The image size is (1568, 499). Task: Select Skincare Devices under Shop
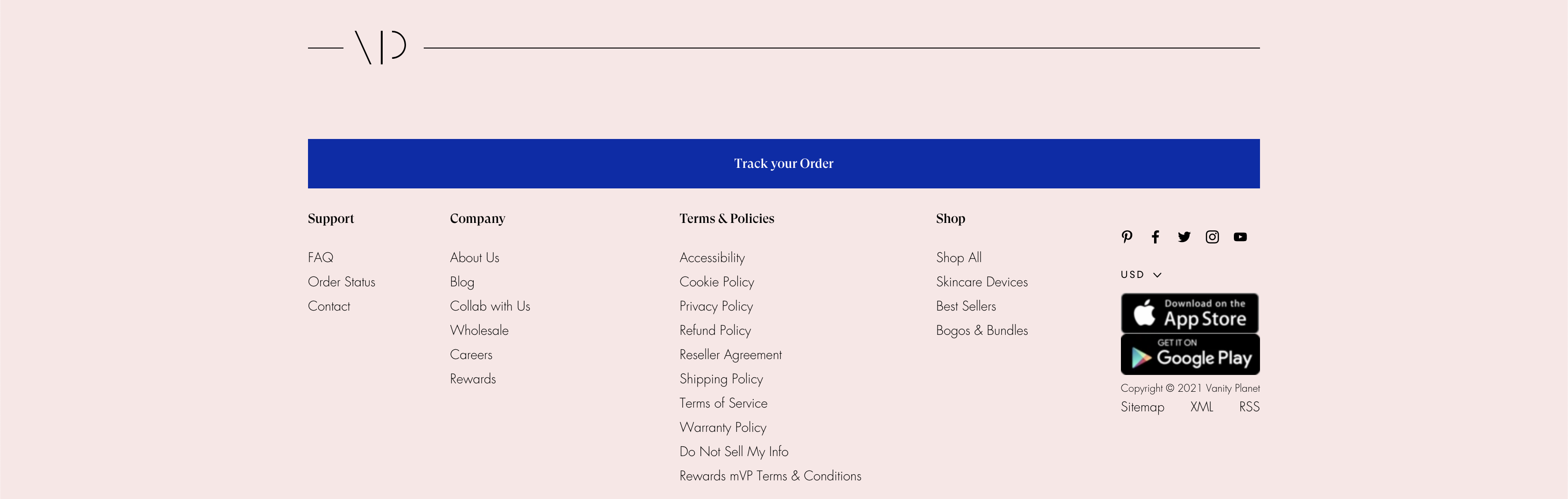[x=981, y=282]
